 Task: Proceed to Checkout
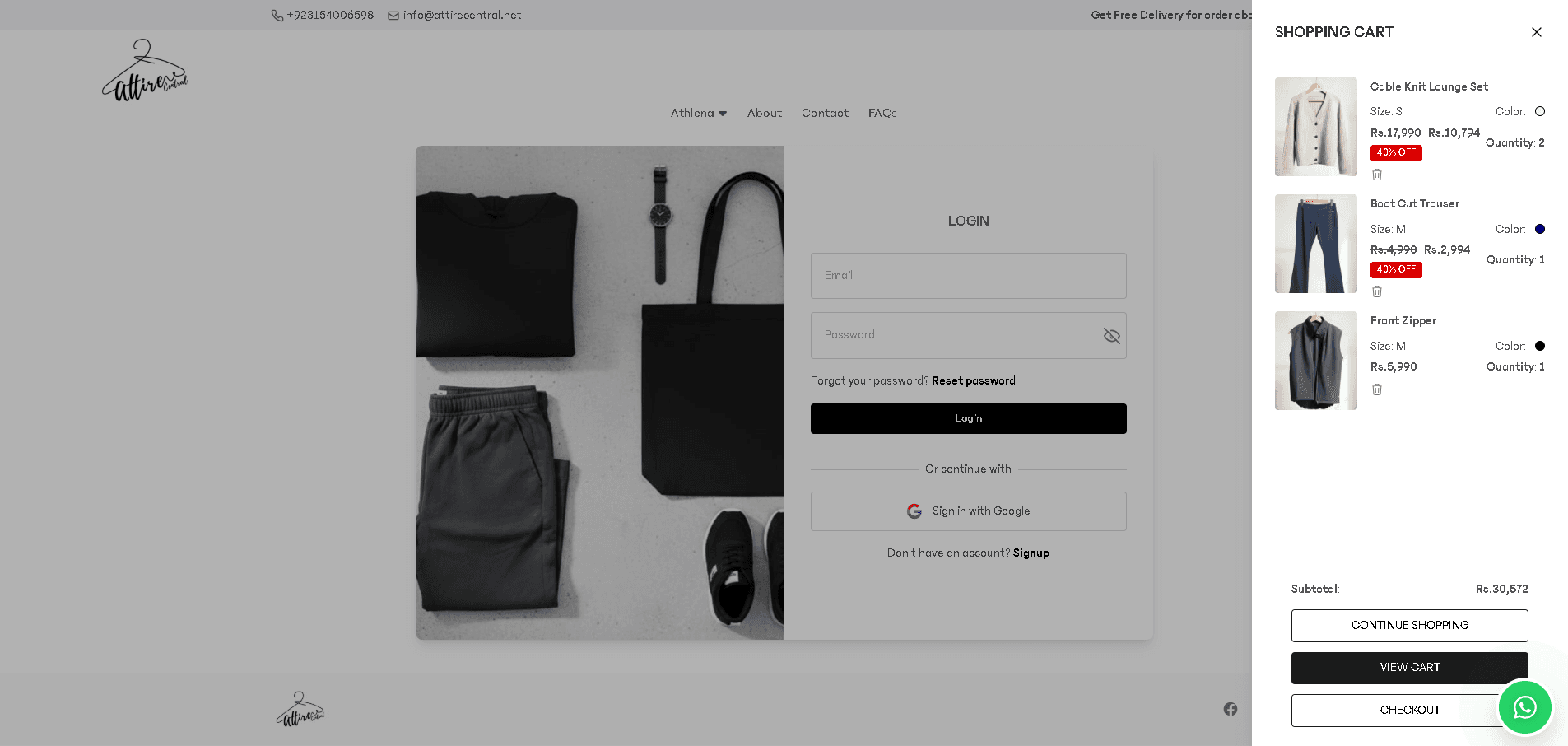(x=1409, y=710)
